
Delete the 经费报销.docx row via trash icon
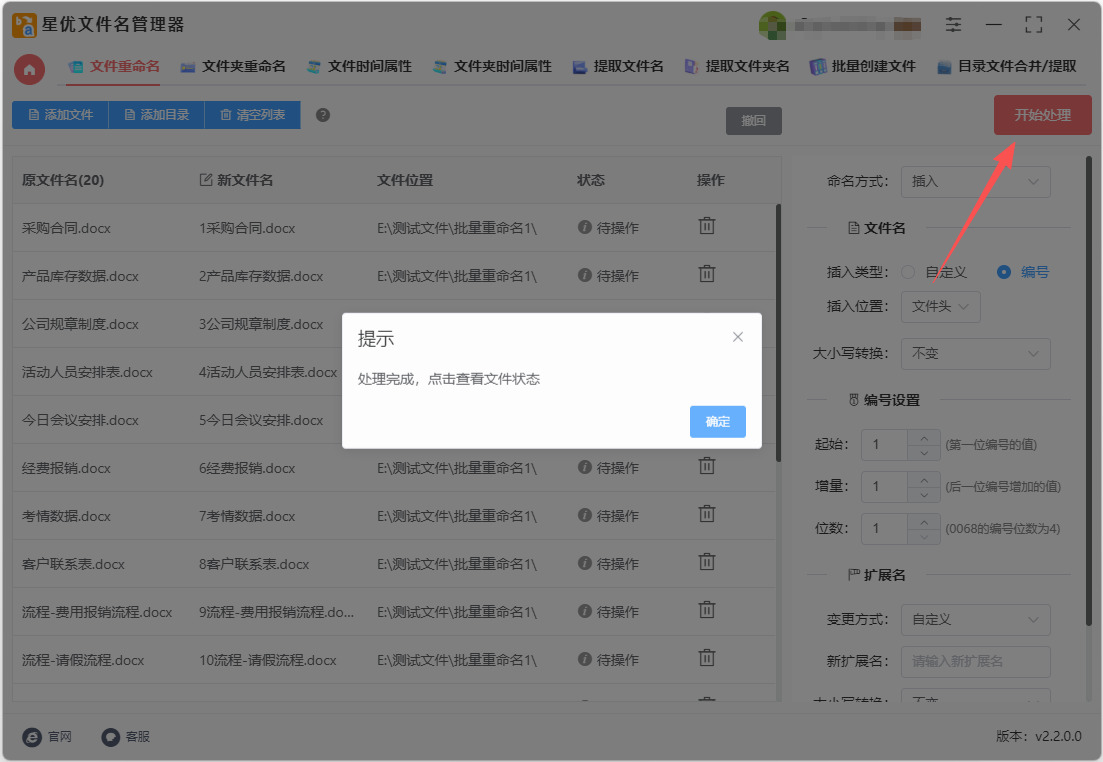(x=707, y=466)
